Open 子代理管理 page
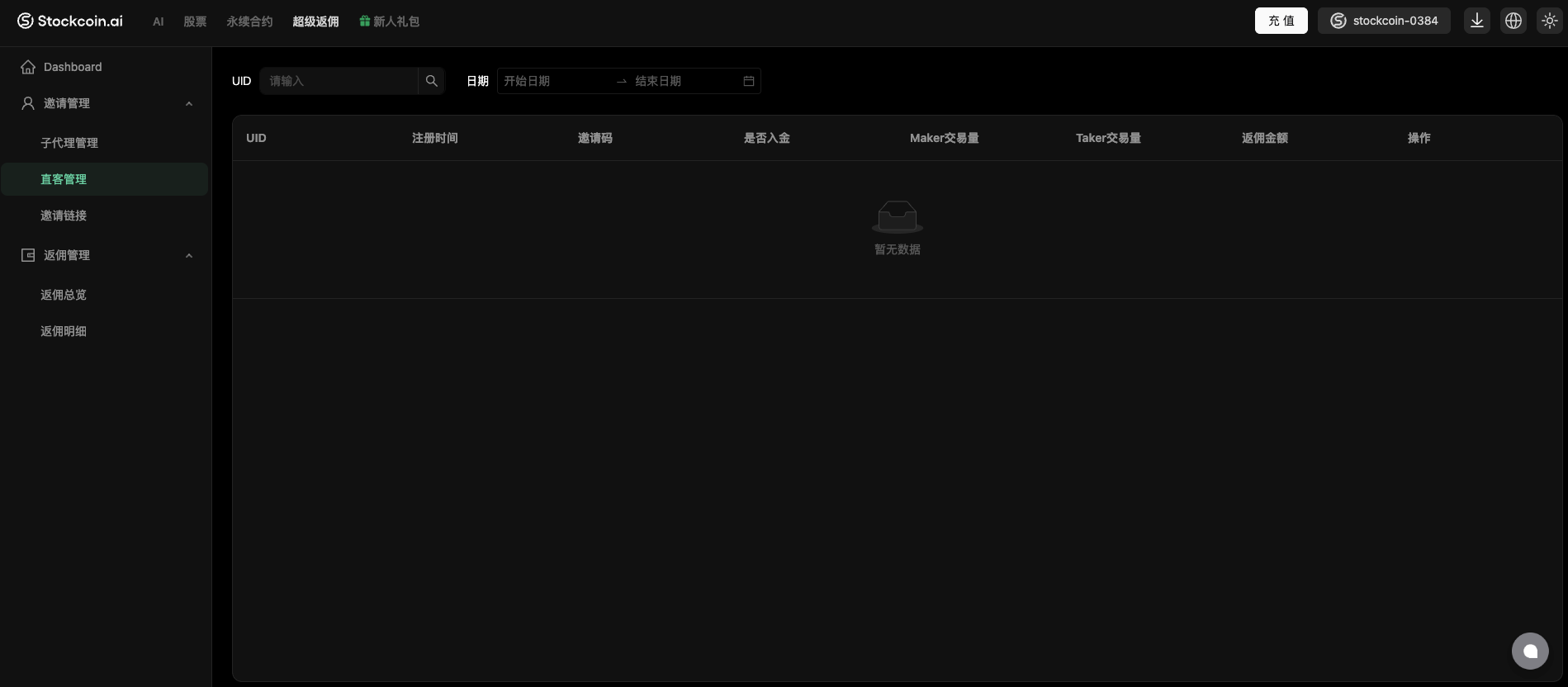The image size is (1568, 687). click(x=105, y=143)
